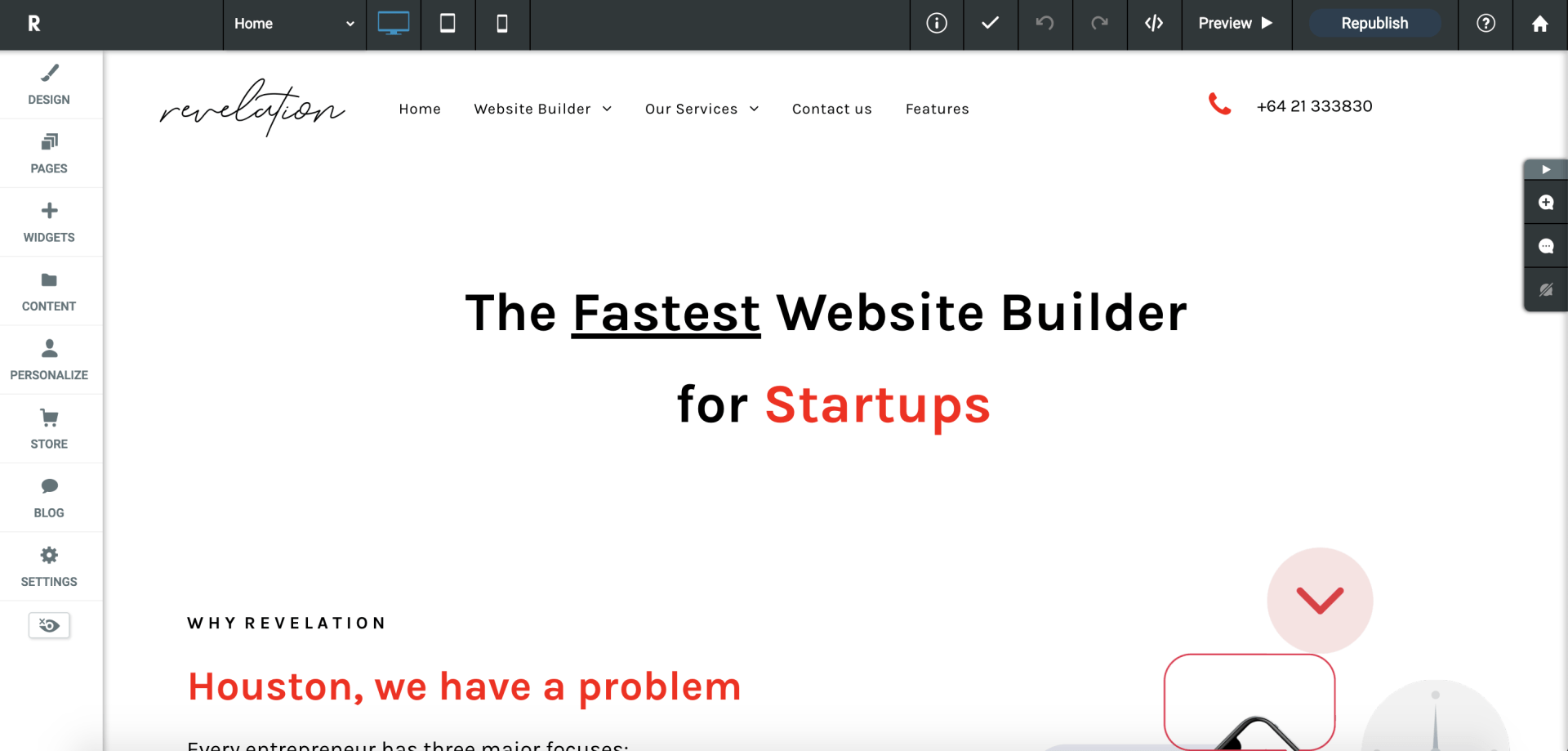
Task: Expand the Website Builder nav dropdown
Action: 543,110
